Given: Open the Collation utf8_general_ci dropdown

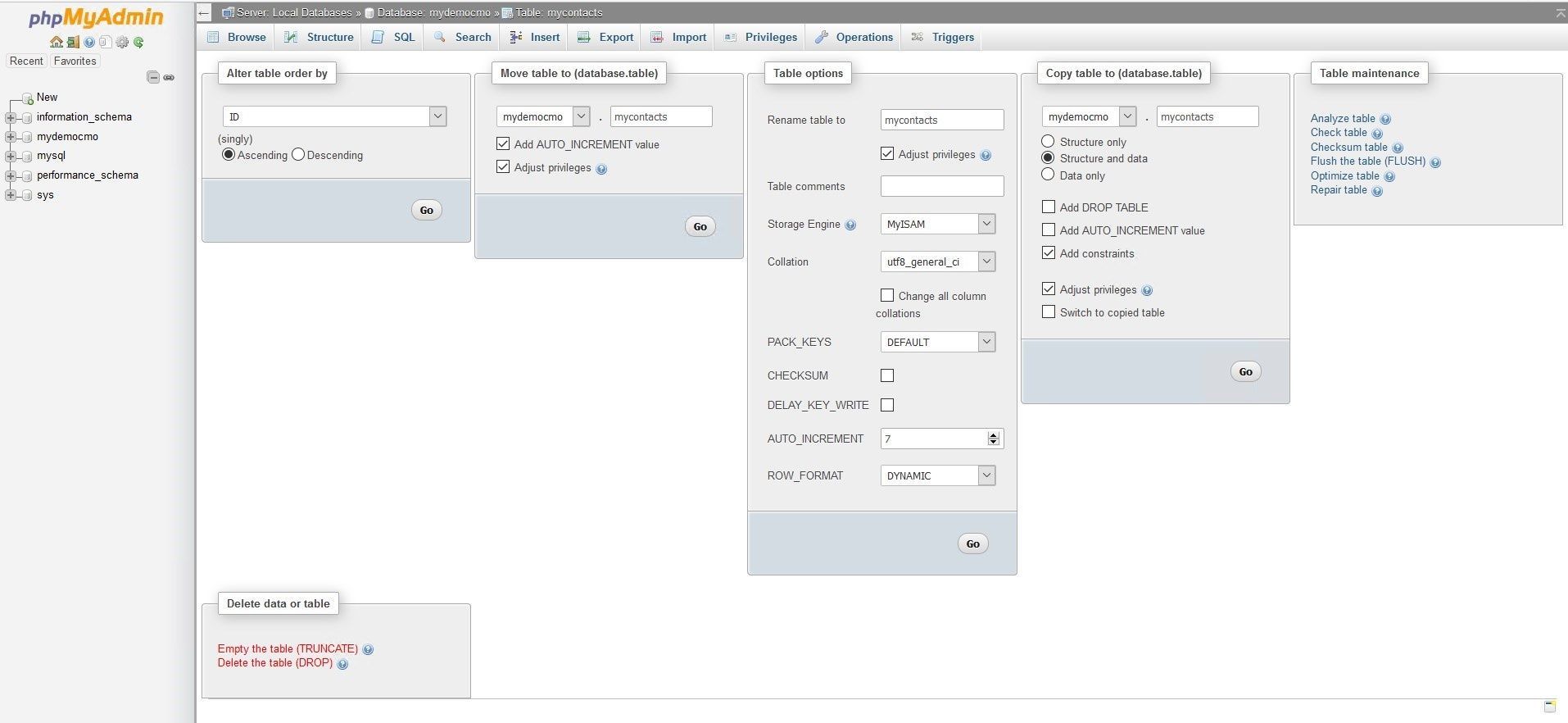Looking at the screenshot, I should (x=938, y=261).
